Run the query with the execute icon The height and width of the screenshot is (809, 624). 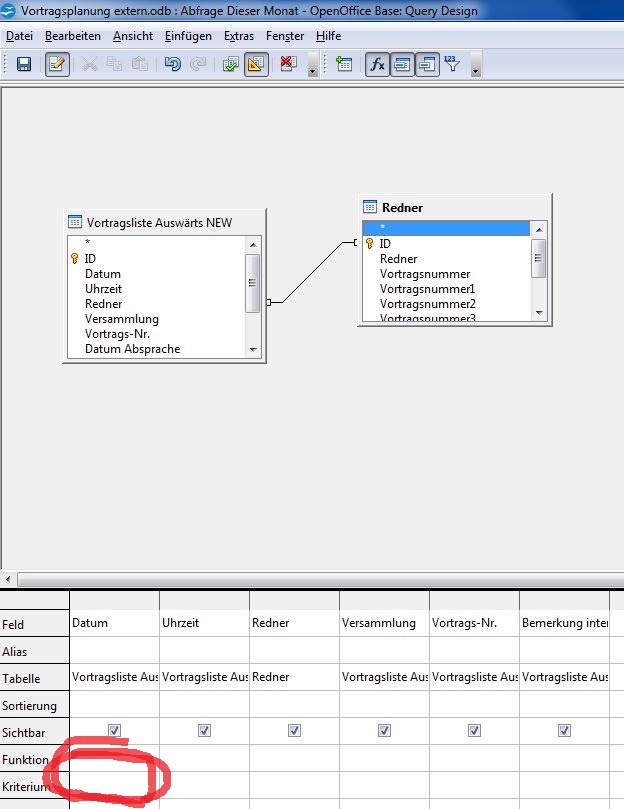[x=230, y=64]
